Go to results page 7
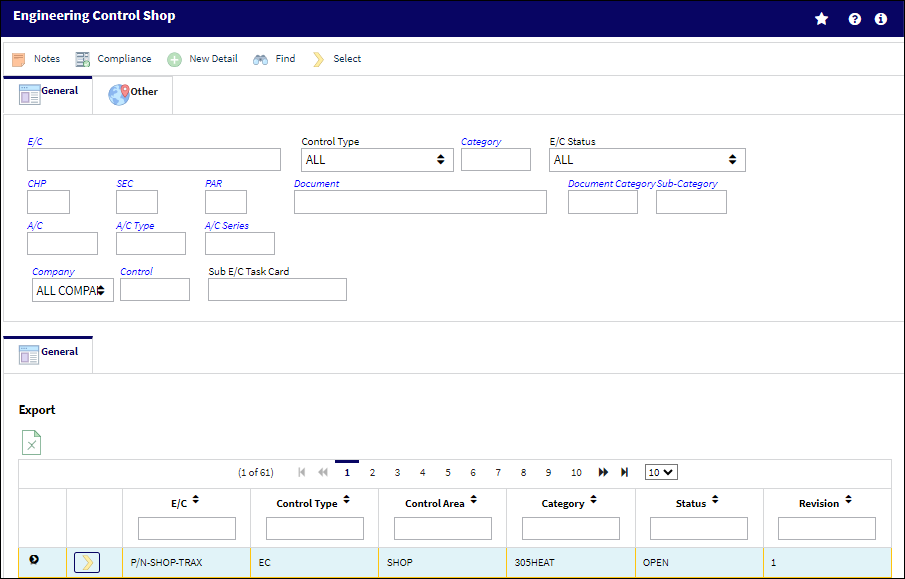Viewport: 905px width, 579px height. point(498,472)
